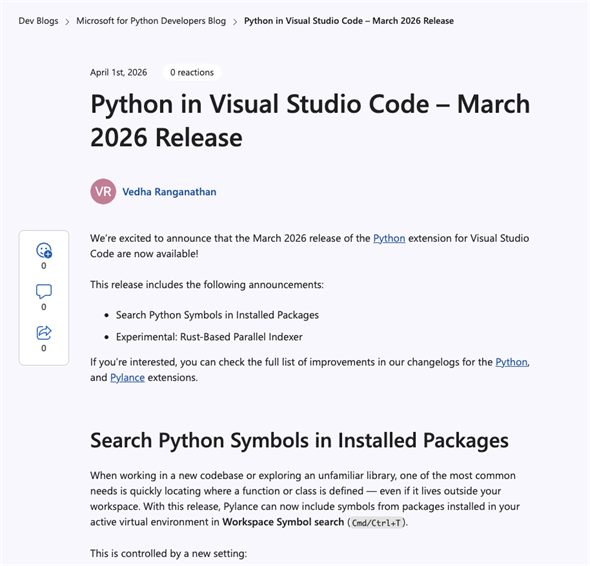Click share count below share icon
This screenshot has width=590, height=566.
coord(44,348)
